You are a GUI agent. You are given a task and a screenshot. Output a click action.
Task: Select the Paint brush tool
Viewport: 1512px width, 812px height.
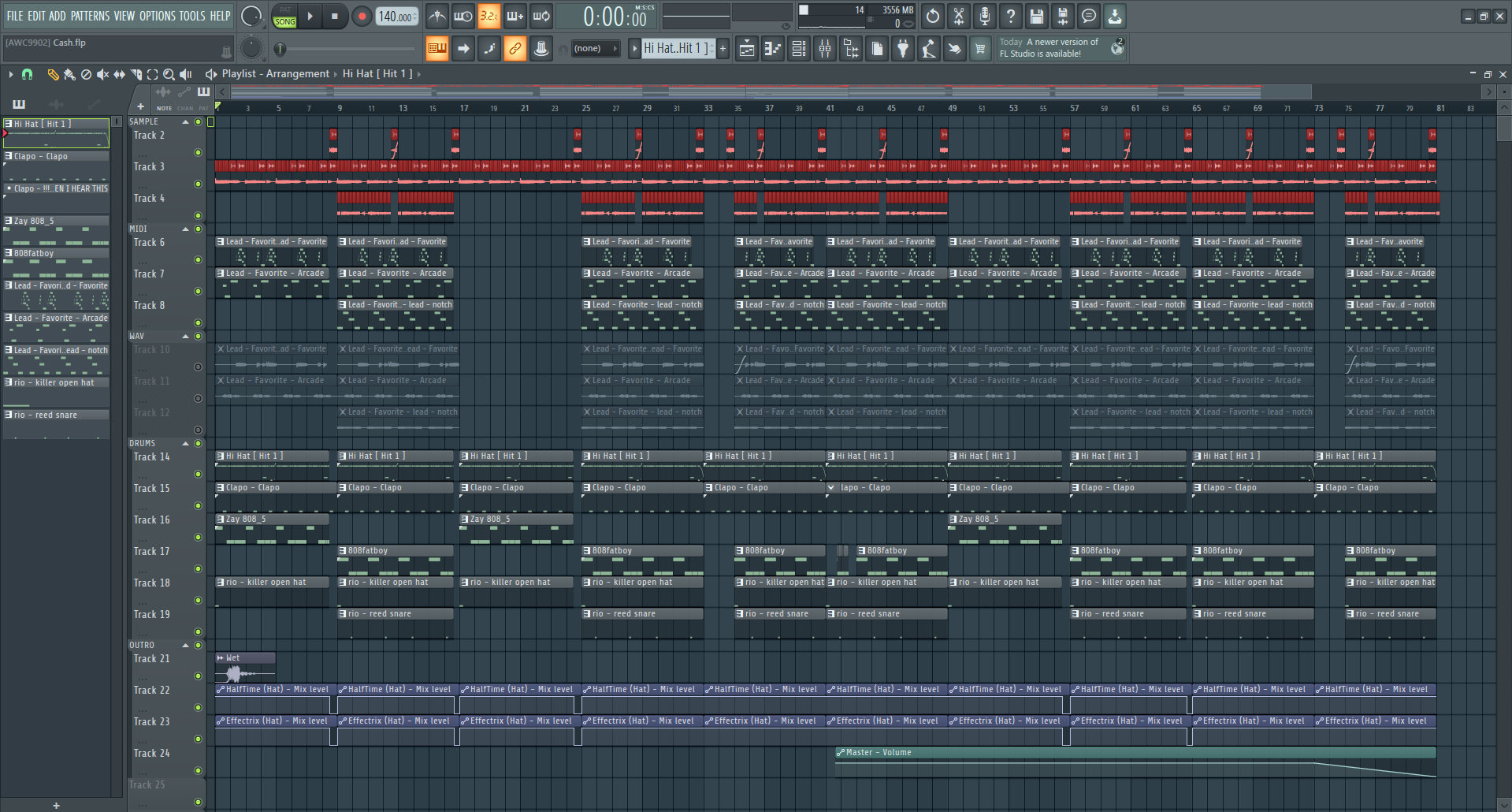[x=69, y=74]
